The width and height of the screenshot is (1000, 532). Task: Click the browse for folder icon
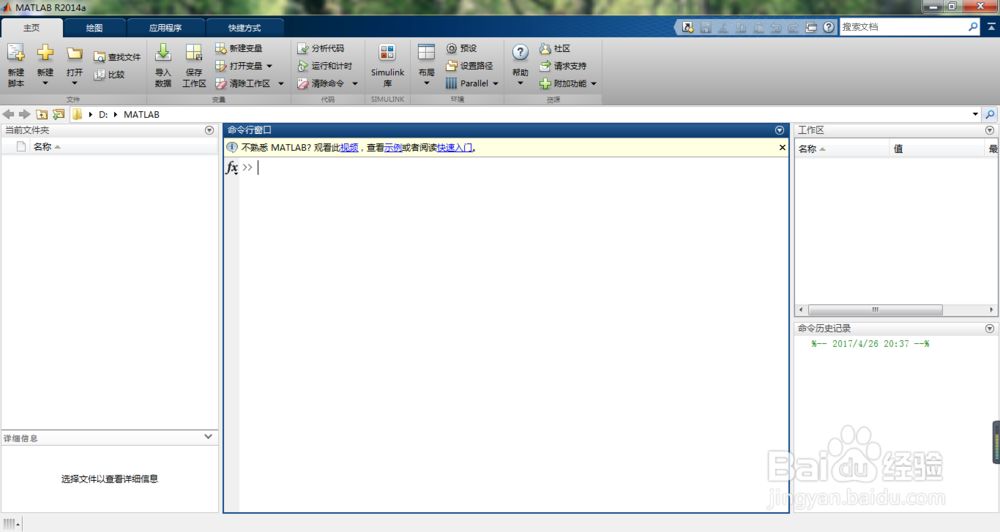point(59,114)
